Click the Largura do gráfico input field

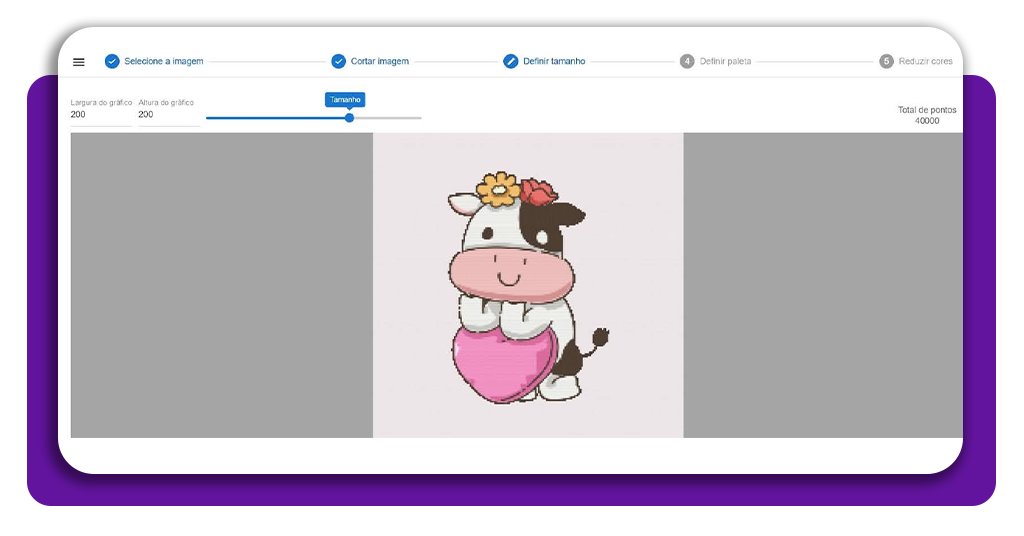[101, 115]
